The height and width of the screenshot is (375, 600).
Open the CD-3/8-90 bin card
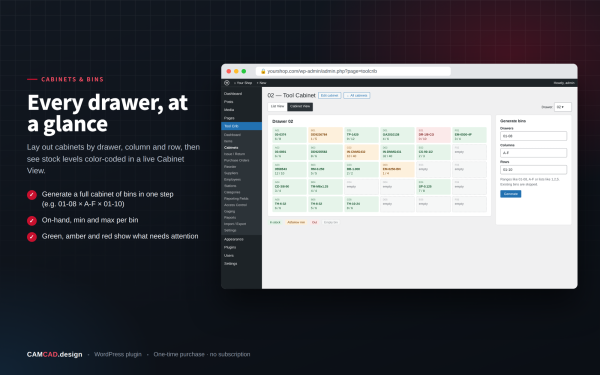click(289, 187)
